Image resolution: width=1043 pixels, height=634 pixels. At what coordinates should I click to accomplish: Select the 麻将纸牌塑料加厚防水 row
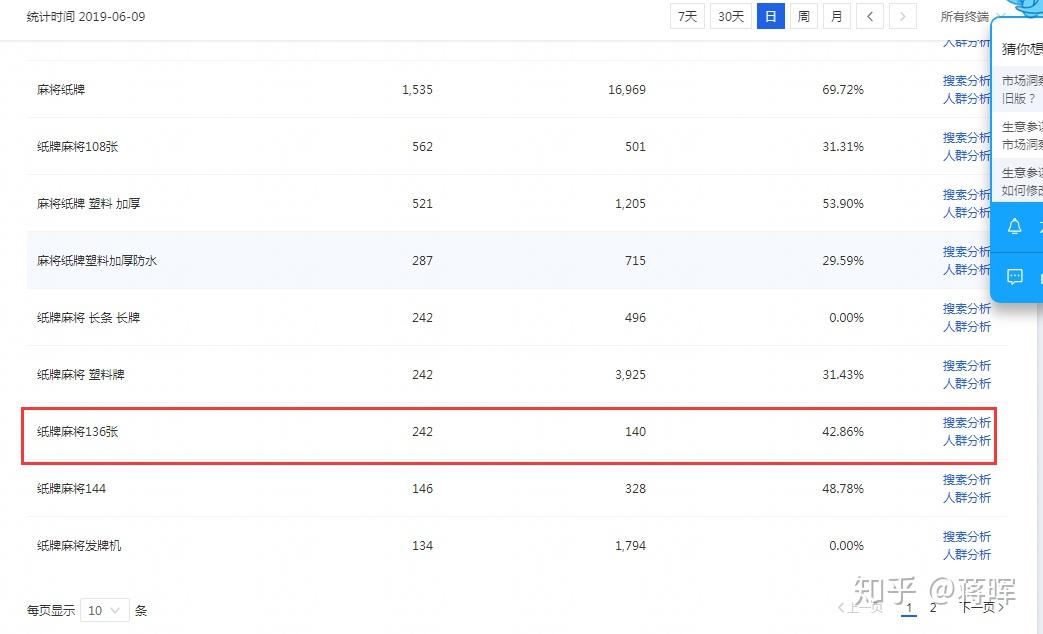coord(518,260)
